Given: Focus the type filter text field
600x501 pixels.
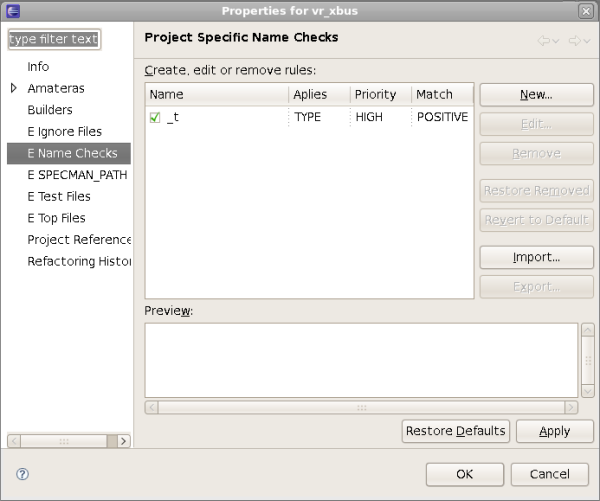Looking at the screenshot, I should [x=54, y=39].
